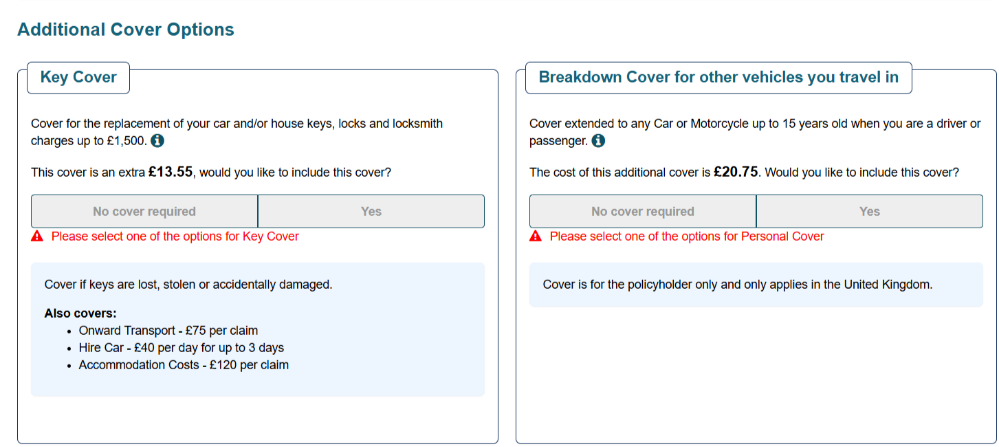999x447 pixels.
Task: Click the £13.55 Key Cover price
Action: [170, 172]
